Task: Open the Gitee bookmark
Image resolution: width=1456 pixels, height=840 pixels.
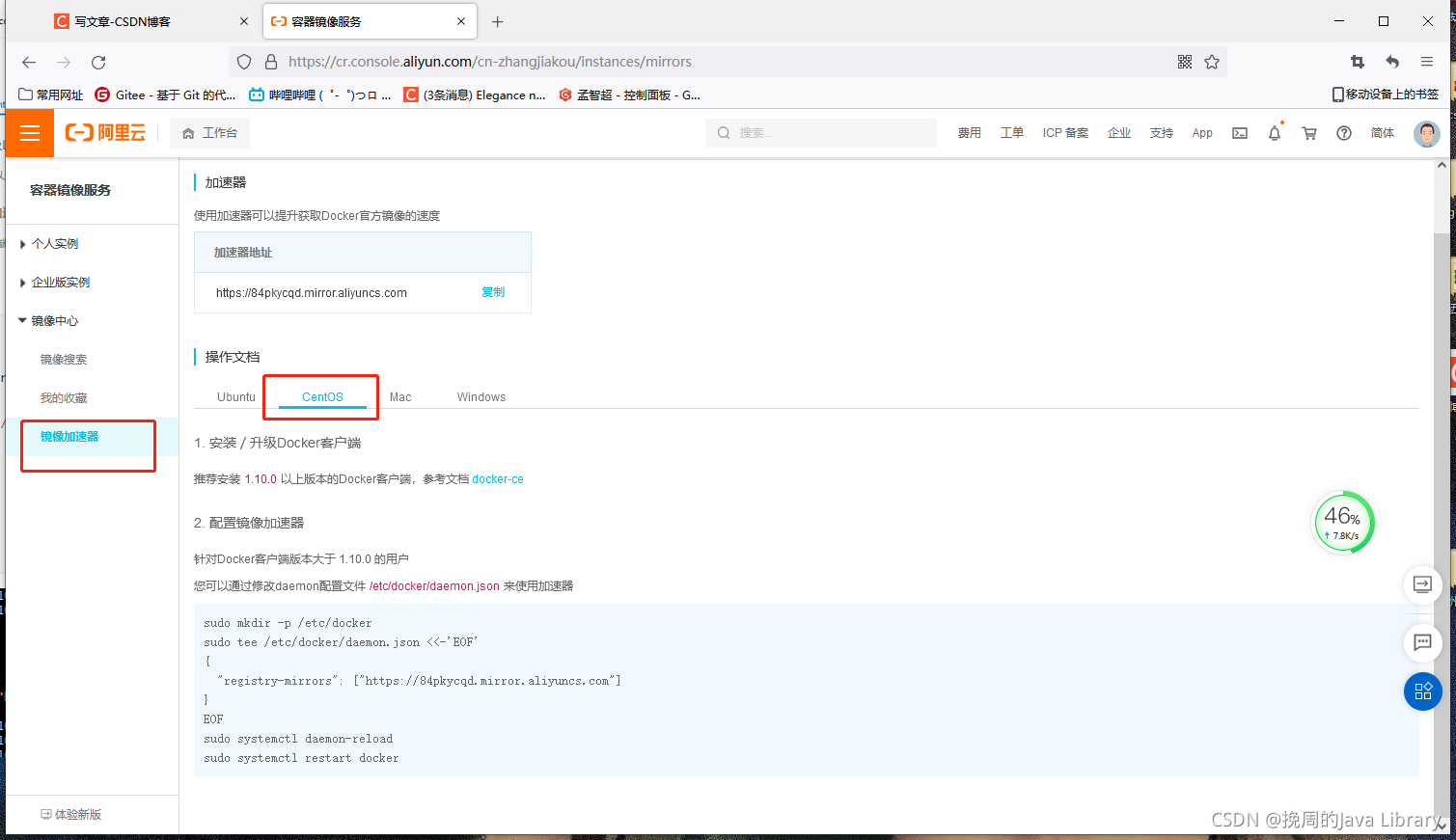Action: (165, 95)
